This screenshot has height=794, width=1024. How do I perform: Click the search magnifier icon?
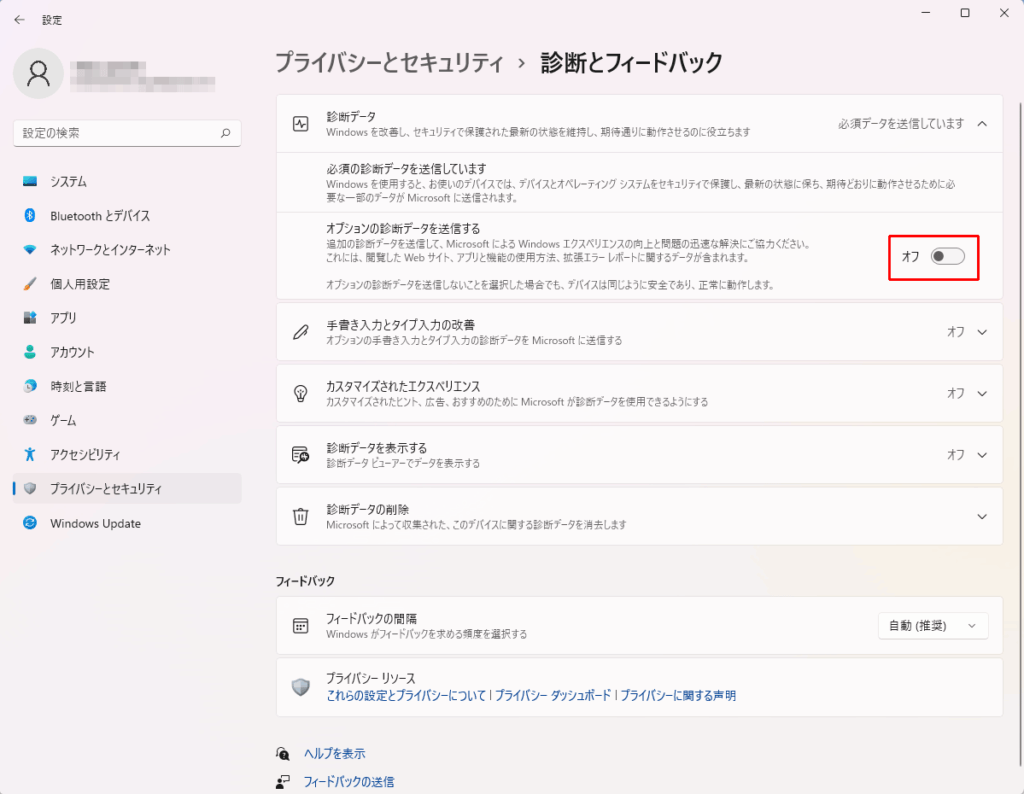[225, 133]
